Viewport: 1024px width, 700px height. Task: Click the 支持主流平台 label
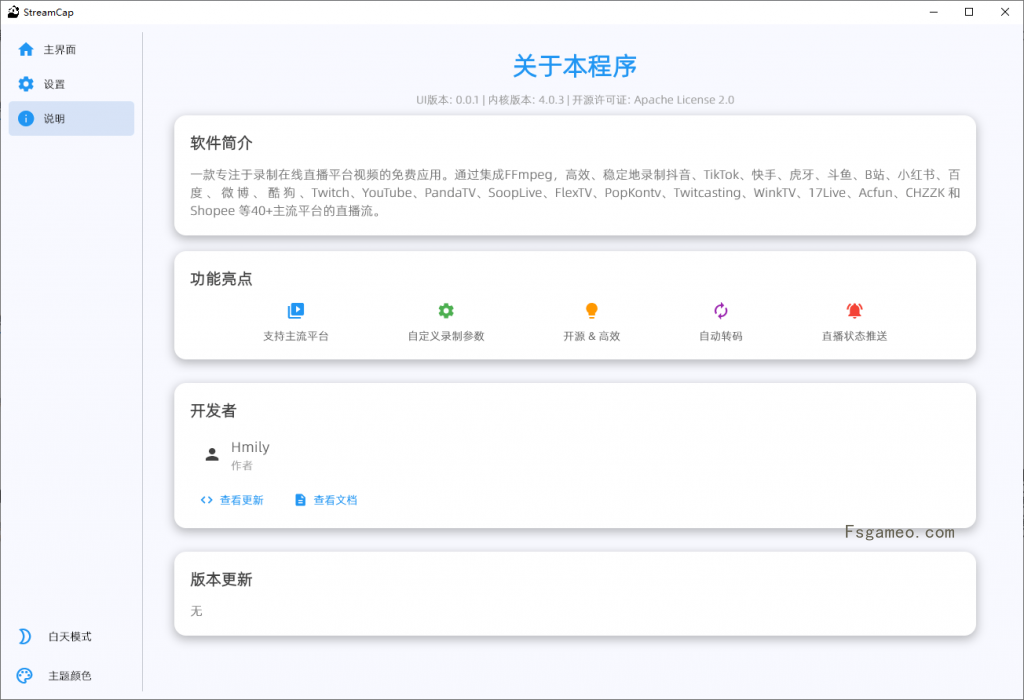[296, 336]
